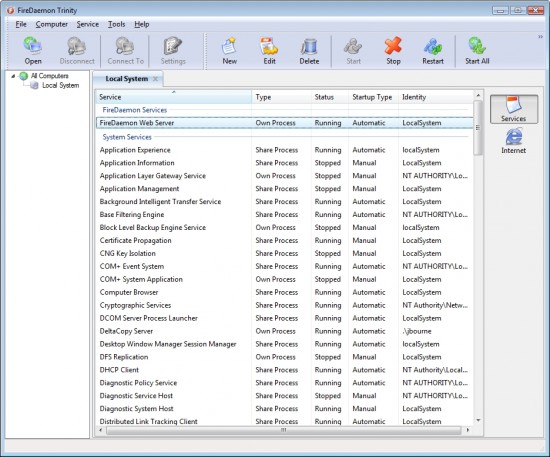Restart the service using Restart icon

433,51
